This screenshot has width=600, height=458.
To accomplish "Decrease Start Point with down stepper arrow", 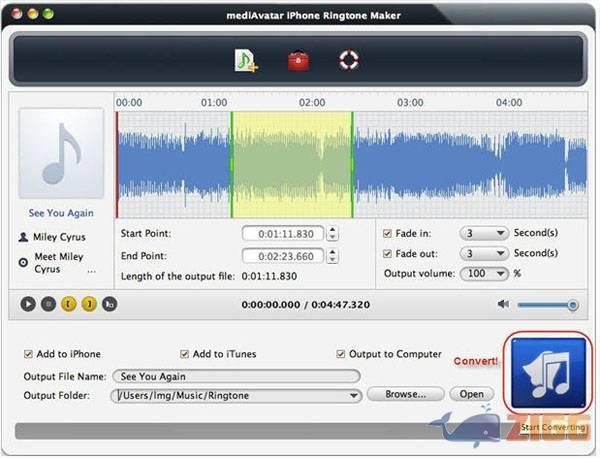I will pyautogui.click(x=333, y=237).
